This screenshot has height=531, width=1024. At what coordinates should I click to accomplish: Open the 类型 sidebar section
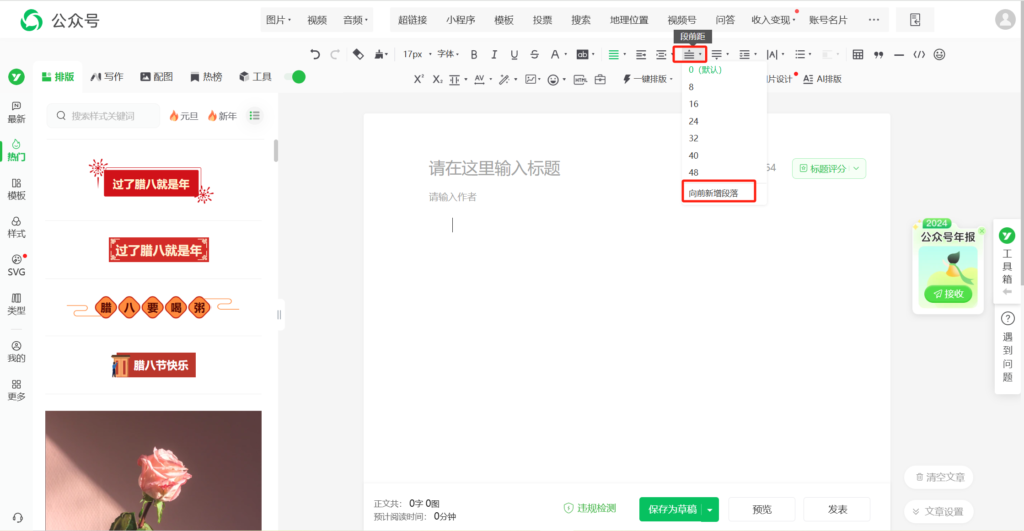pyautogui.click(x=16, y=304)
